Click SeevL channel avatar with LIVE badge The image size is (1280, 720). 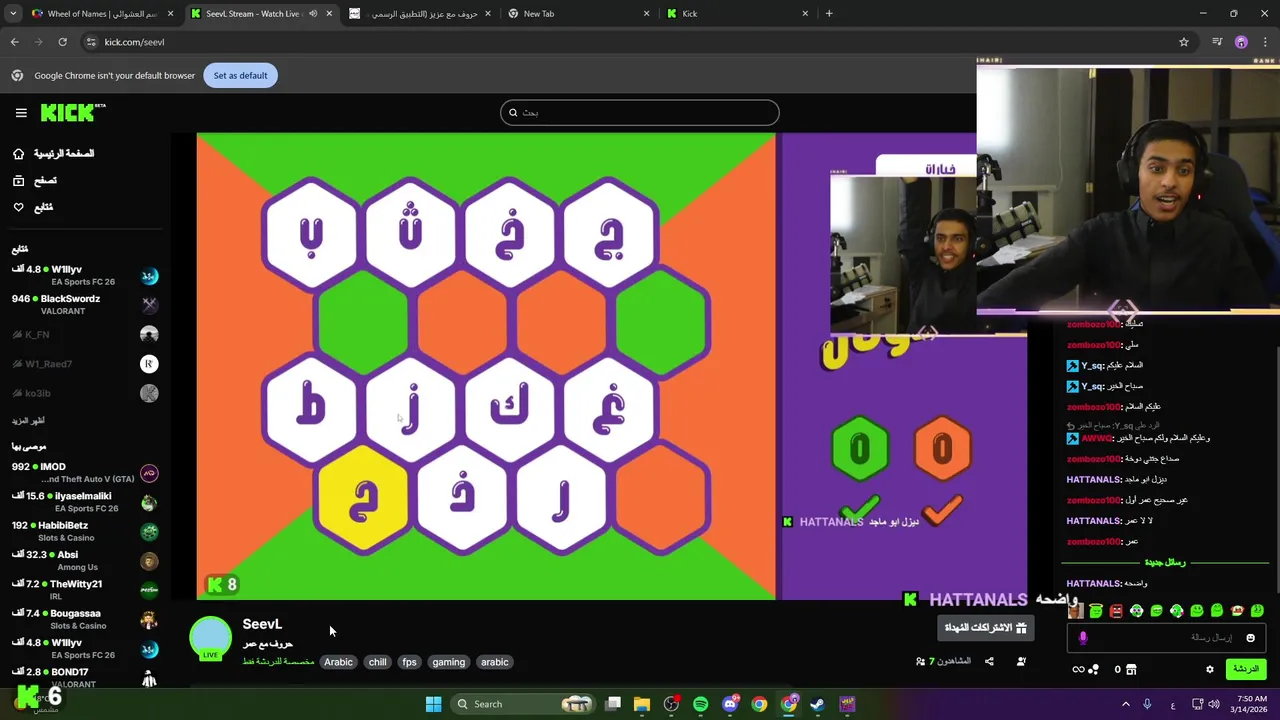click(x=211, y=639)
